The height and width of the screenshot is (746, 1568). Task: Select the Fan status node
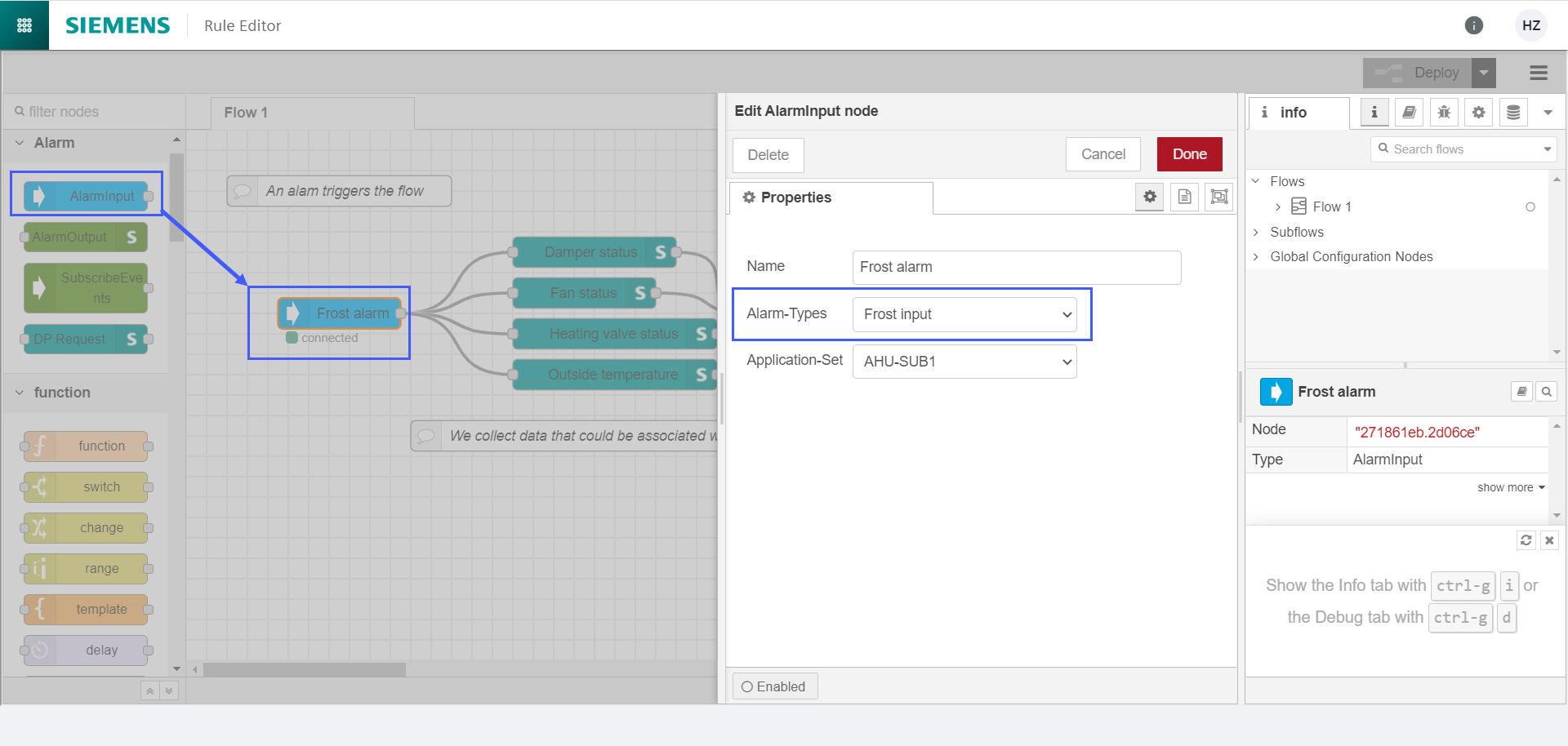click(x=585, y=293)
